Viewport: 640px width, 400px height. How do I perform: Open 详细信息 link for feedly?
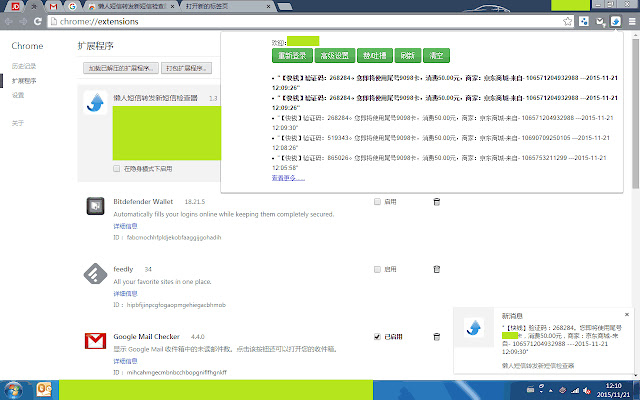click(x=125, y=293)
